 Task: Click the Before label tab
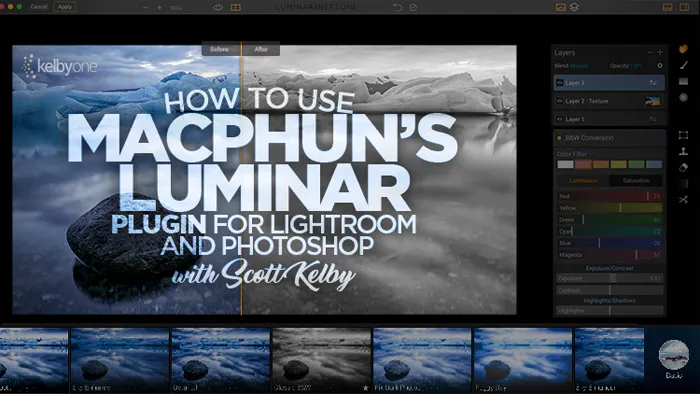[219, 49]
